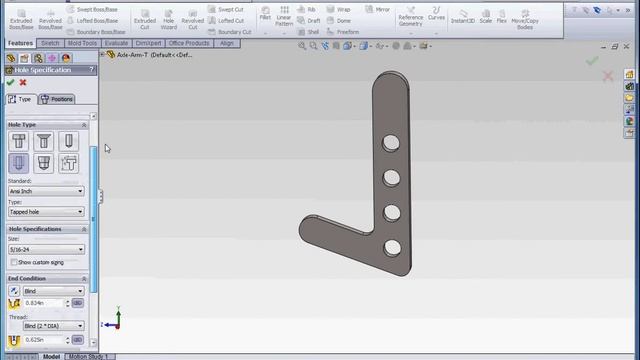Switch to the Sketch tab

pos(50,43)
